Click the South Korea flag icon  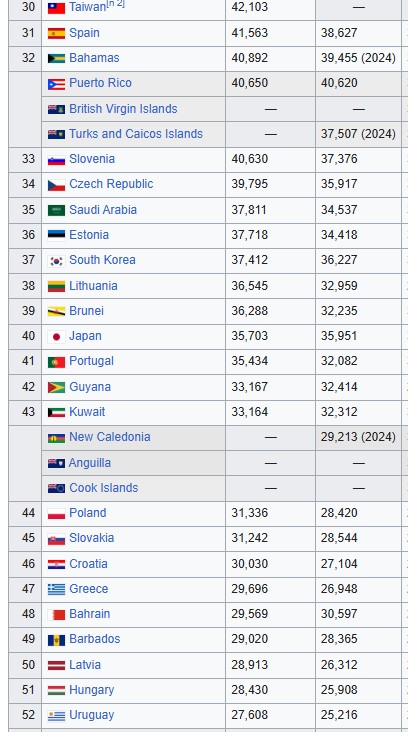click(56, 261)
